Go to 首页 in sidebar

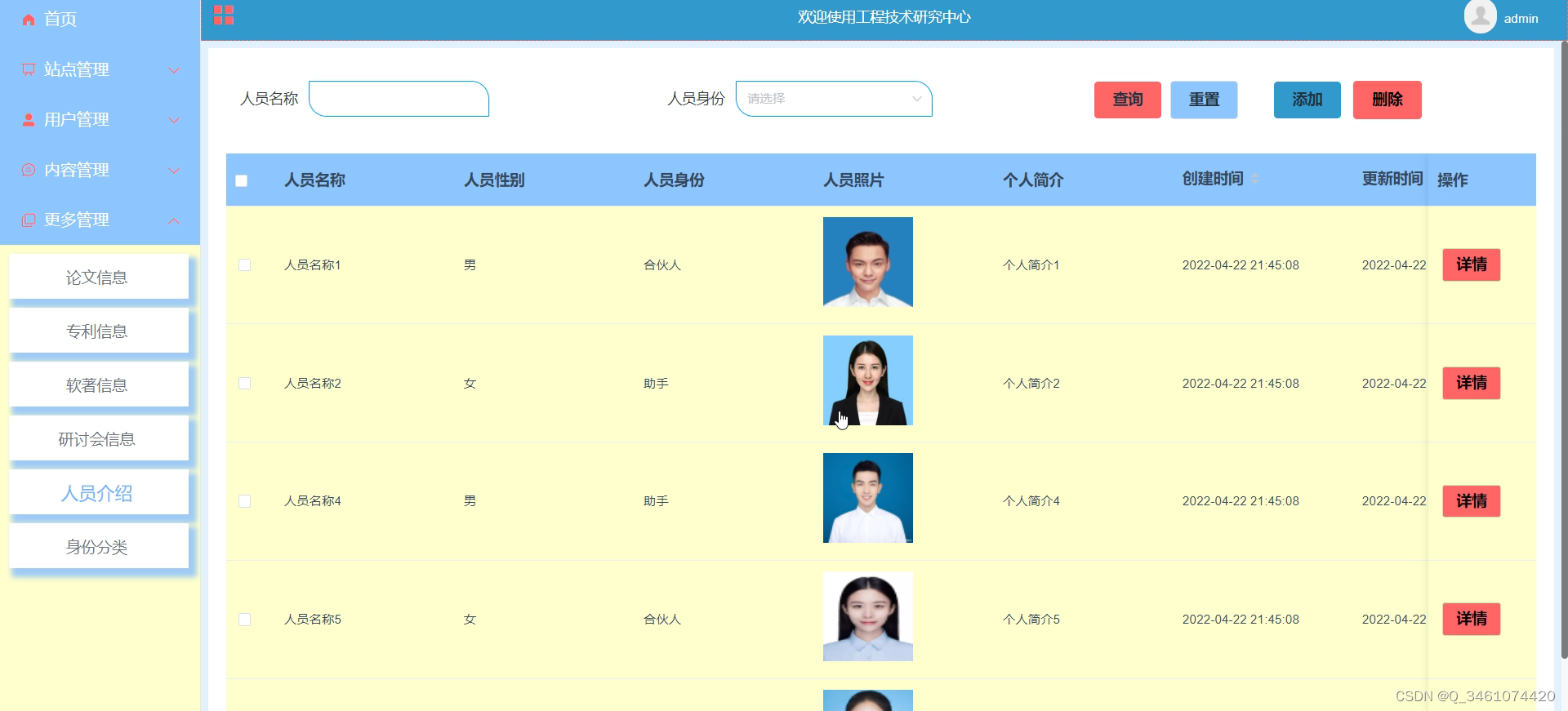(x=60, y=20)
